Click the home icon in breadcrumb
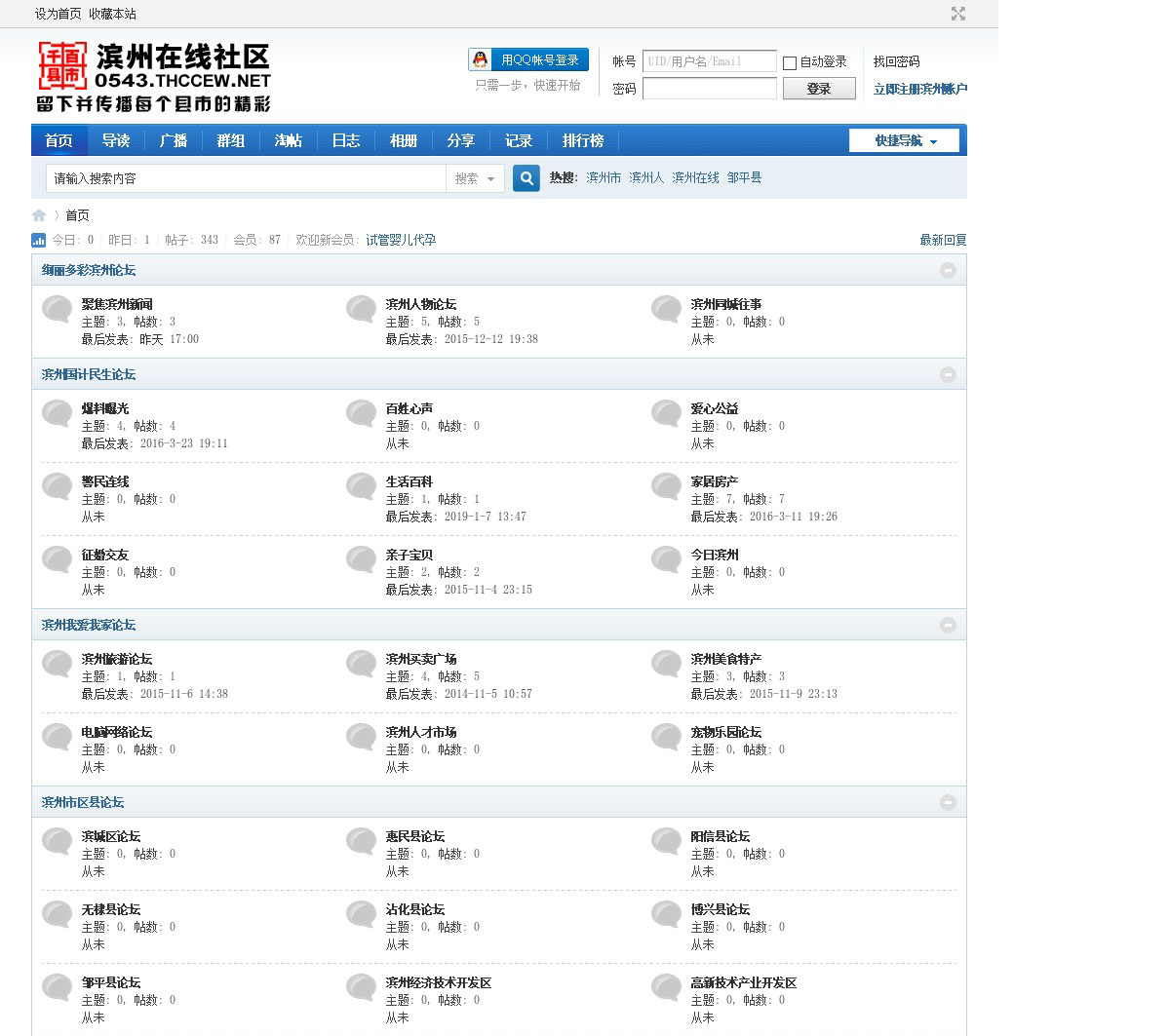1170x1036 pixels. [x=39, y=215]
